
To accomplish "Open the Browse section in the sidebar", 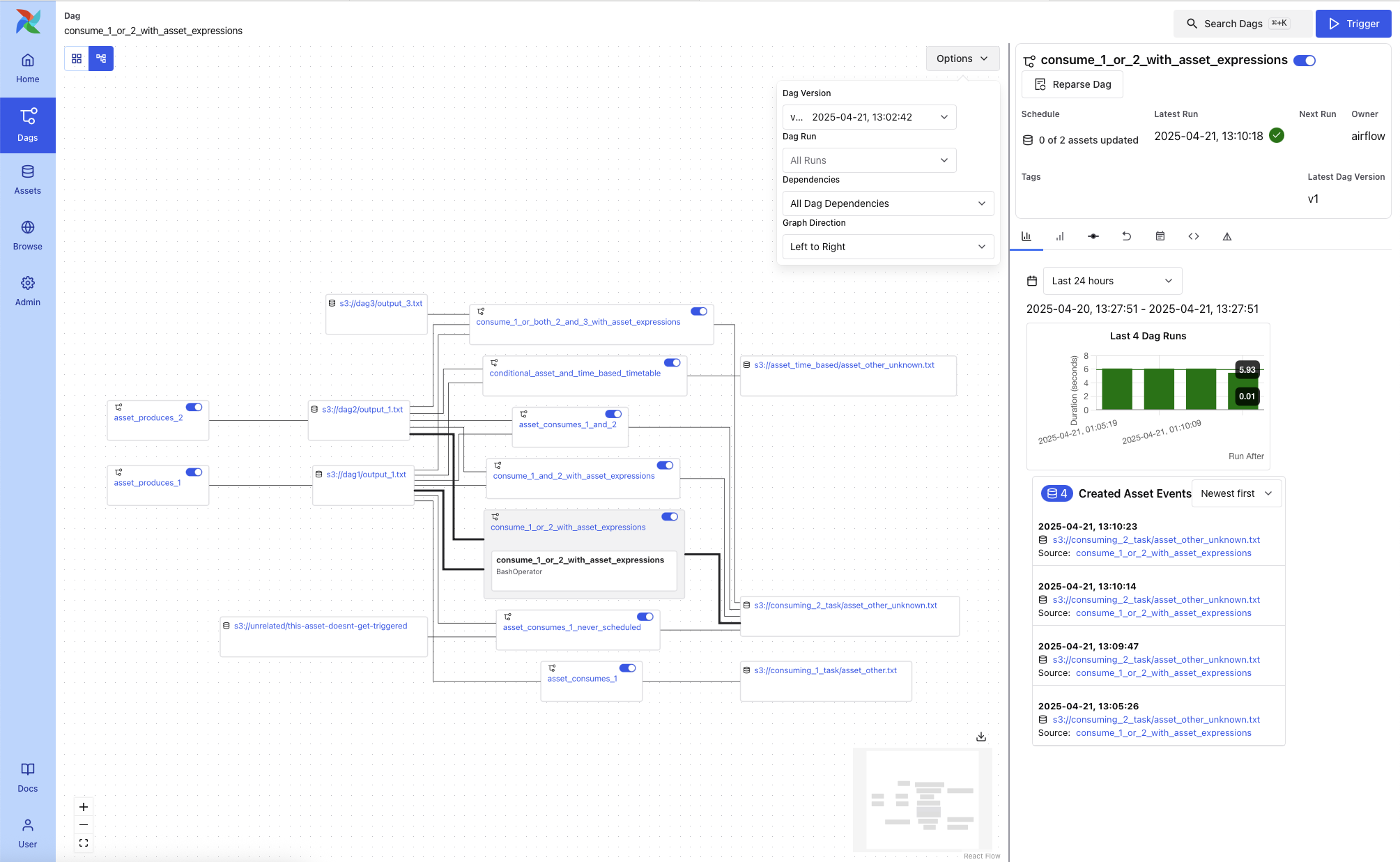I will pos(27,235).
